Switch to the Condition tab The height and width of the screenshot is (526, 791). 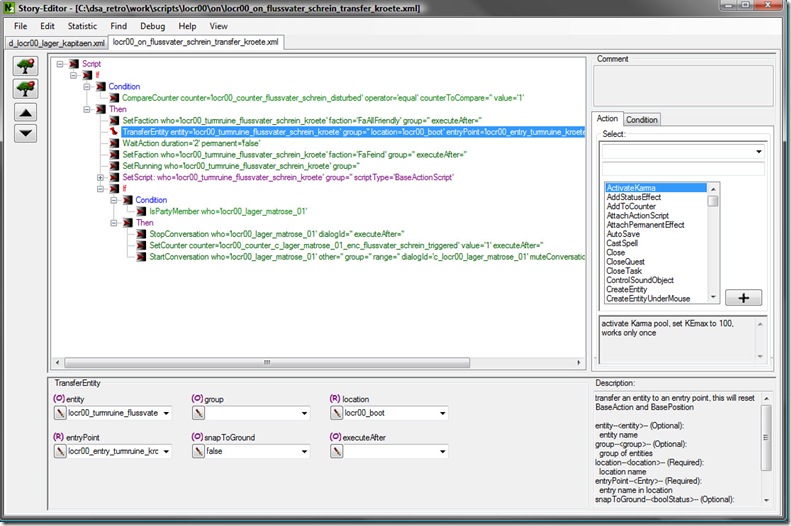point(641,119)
